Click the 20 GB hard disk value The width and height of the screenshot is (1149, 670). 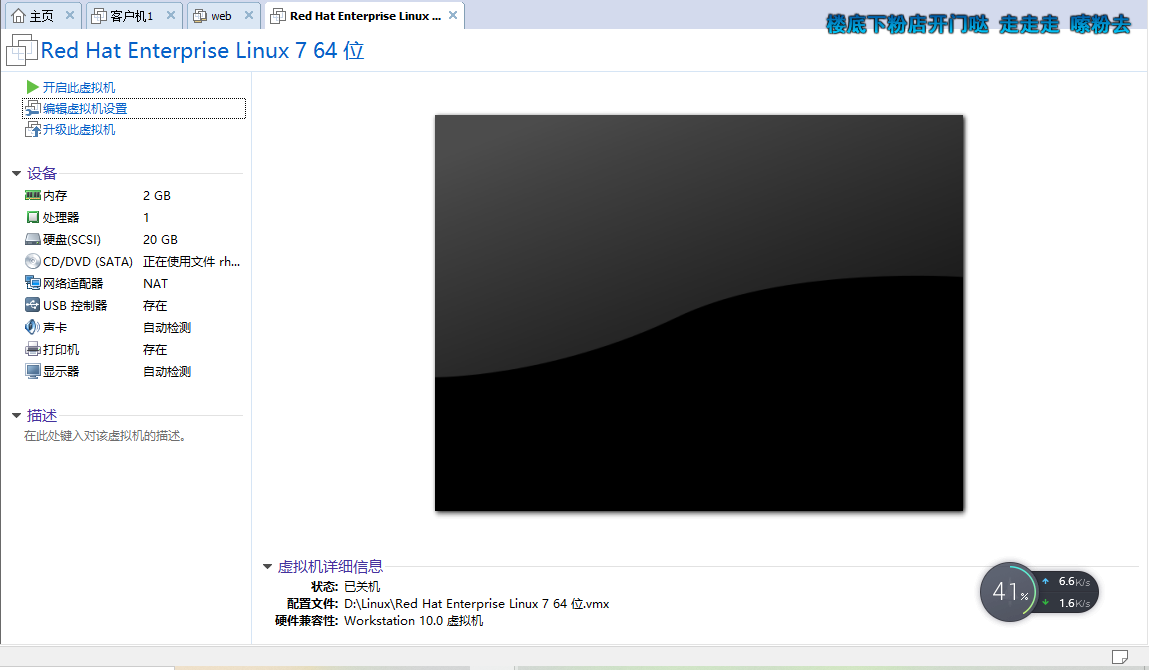[x=160, y=240]
